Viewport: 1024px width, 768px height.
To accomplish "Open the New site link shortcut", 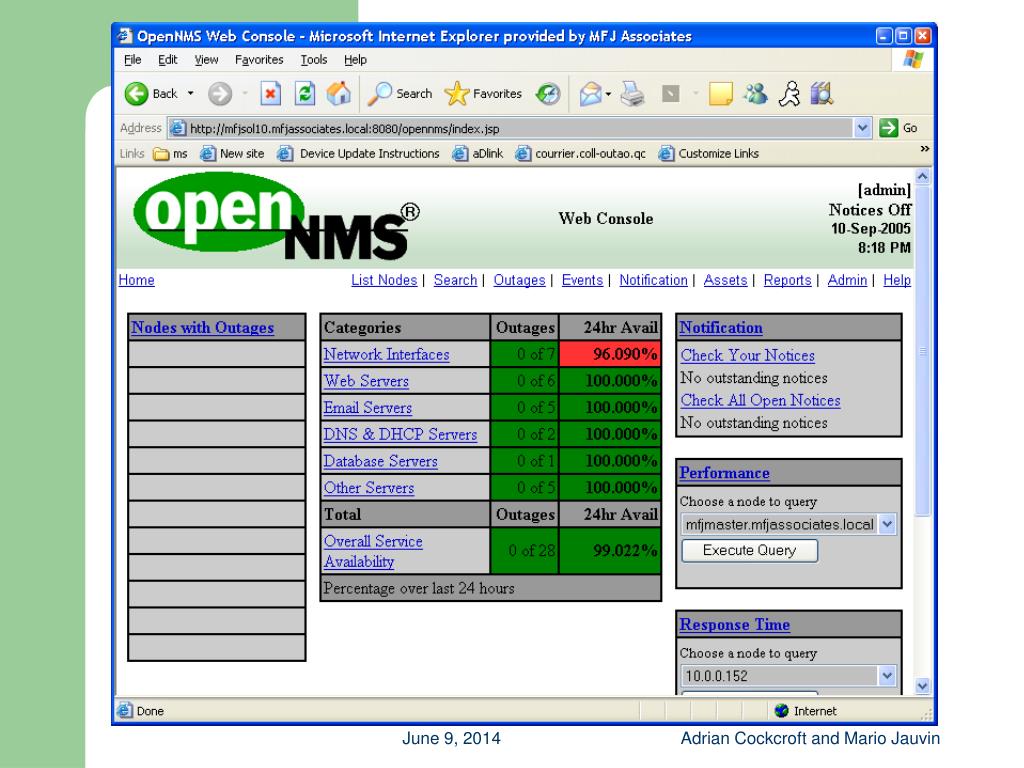I will tap(232, 154).
